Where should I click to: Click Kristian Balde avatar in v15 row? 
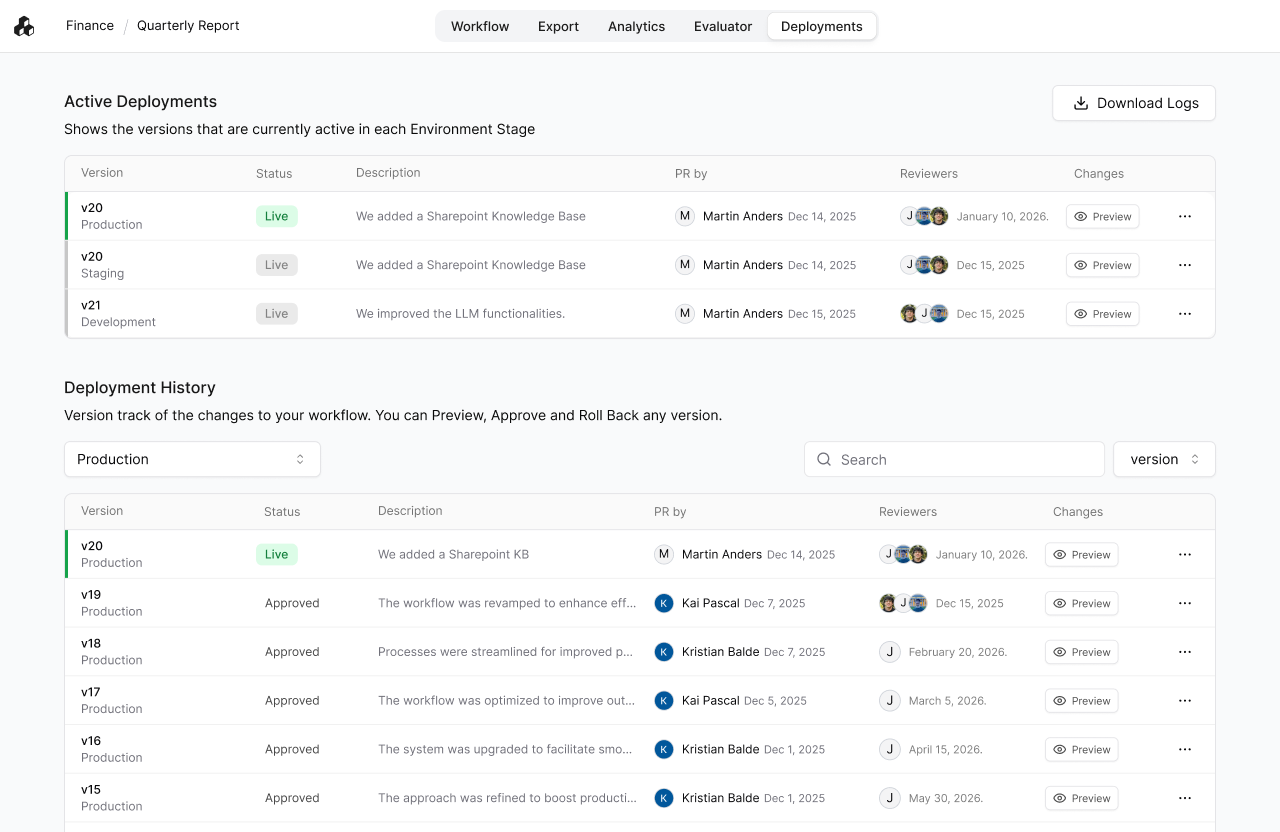click(664, 798)
